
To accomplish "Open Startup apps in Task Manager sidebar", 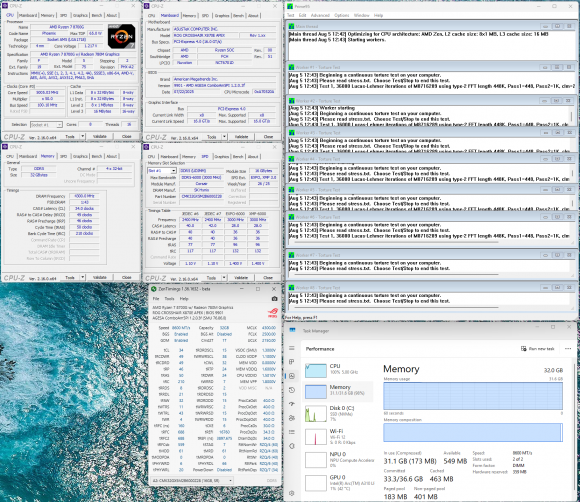I will point(291,404).
